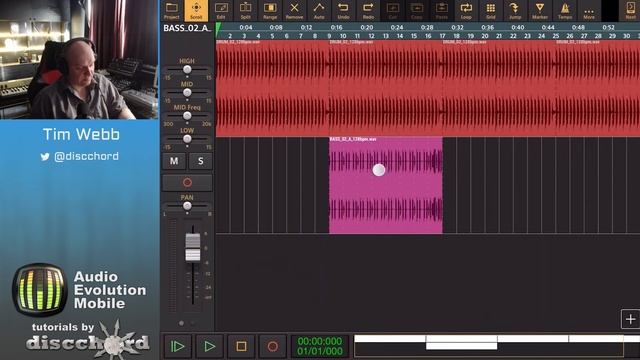Click the 0:20 position on timeline ruler
Image resolution: width=640 pixels, height=360 pixels.
click(x=367, y=27)
